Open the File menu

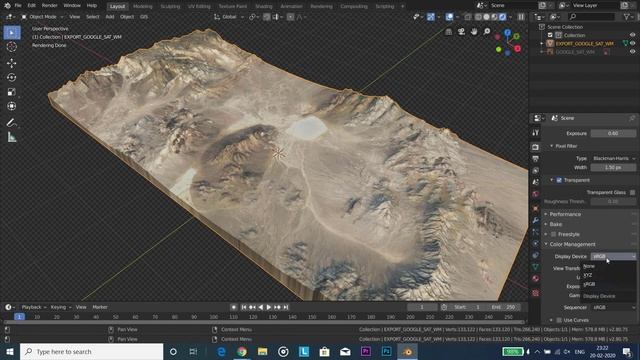[x=18, y=6]
